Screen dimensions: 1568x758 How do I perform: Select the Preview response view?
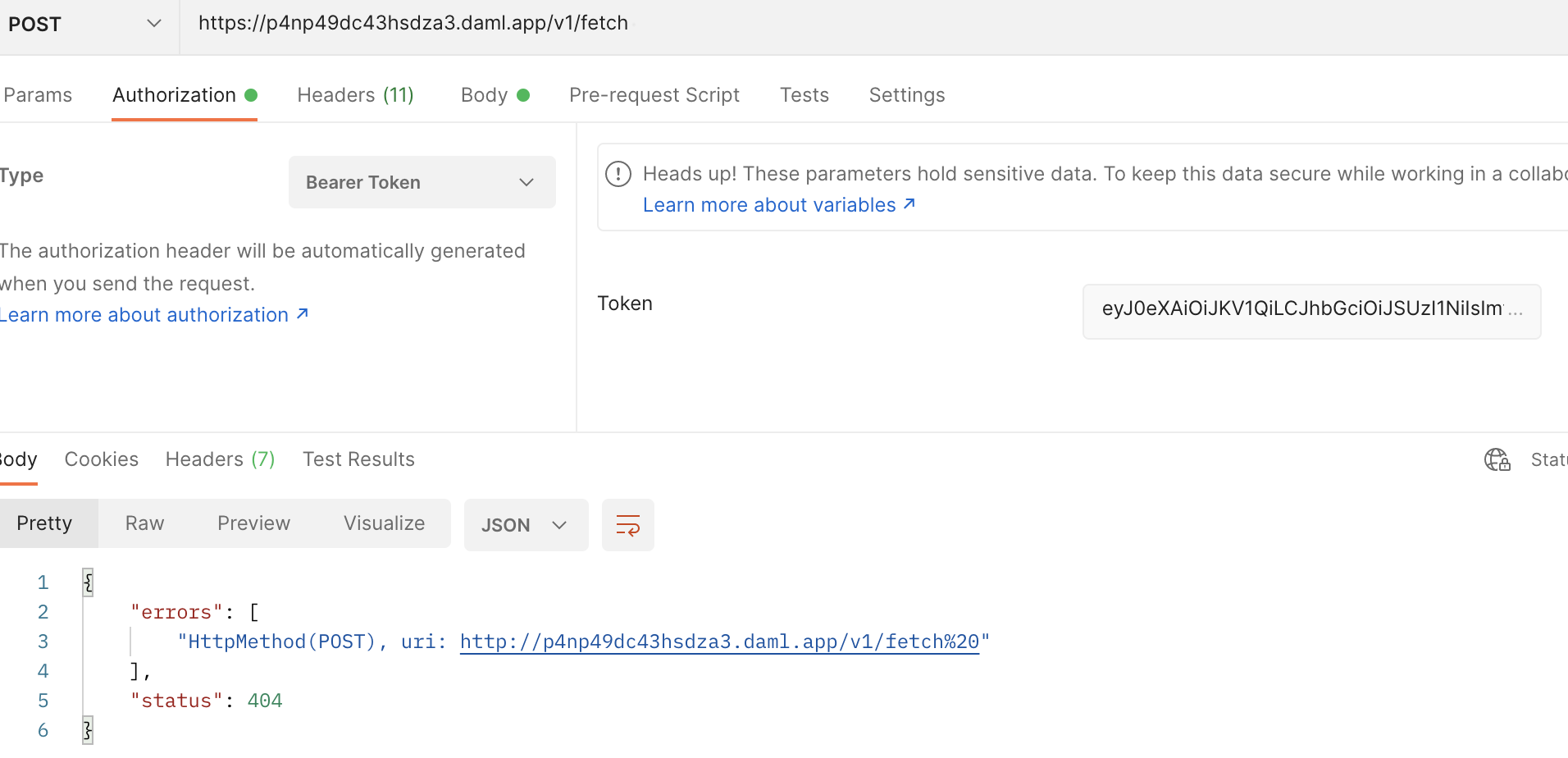tap(253, 523)
